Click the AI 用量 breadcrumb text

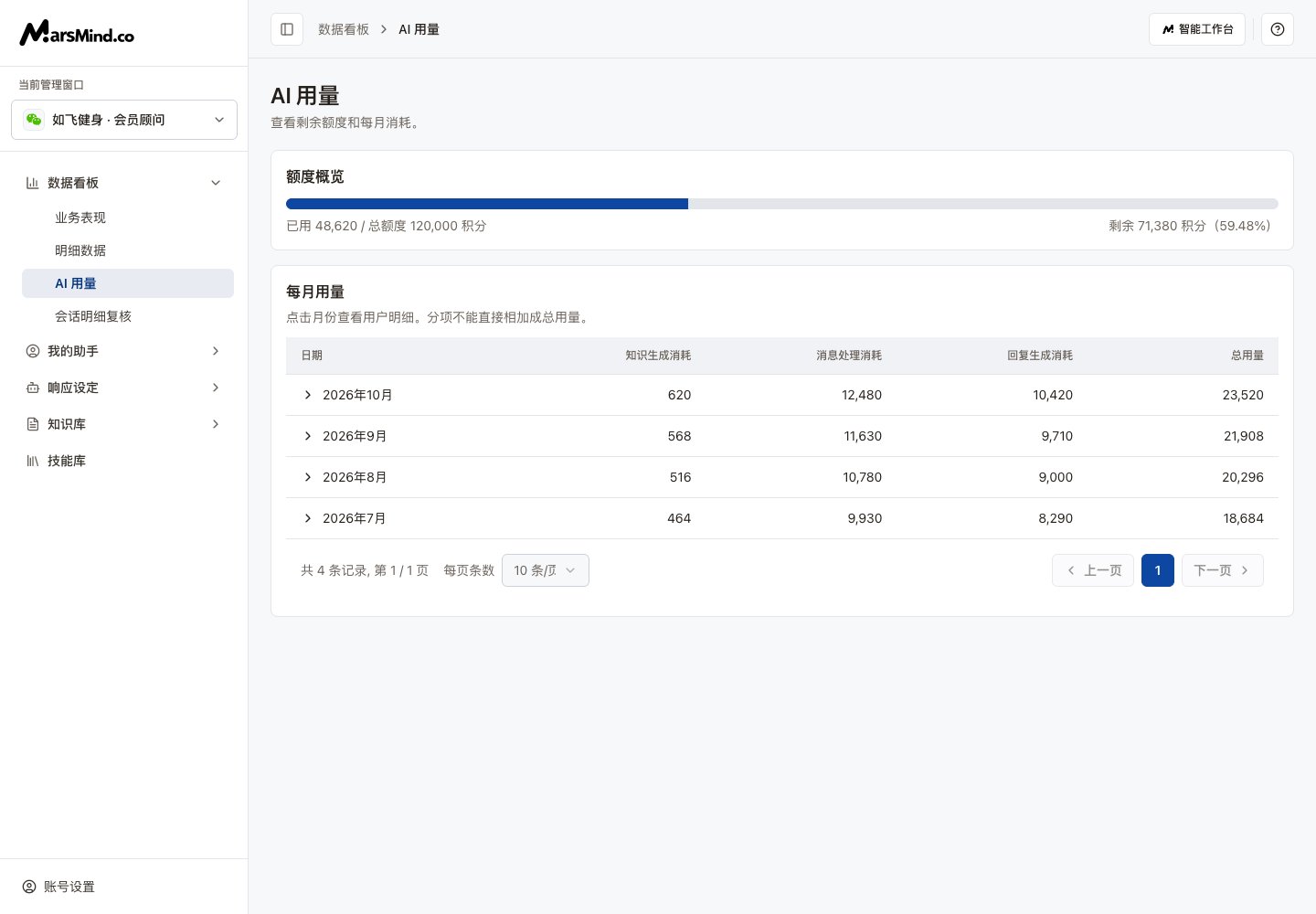point(419,29)
